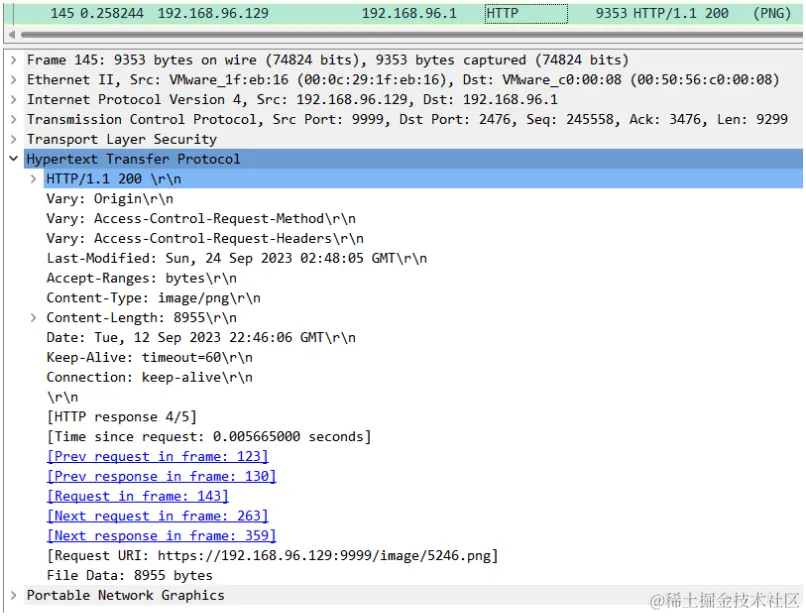Screen dimensions: 806x616
Task: Select the Internet Protocol Version 4 line
Action: point(292,100)
